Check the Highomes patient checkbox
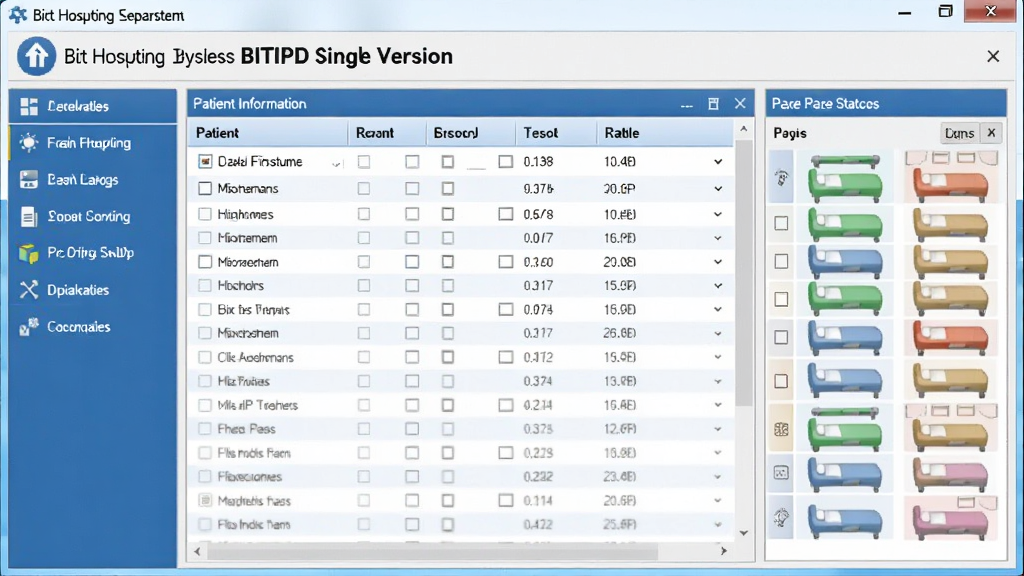The image size is (1024, 576). [205, 214]
